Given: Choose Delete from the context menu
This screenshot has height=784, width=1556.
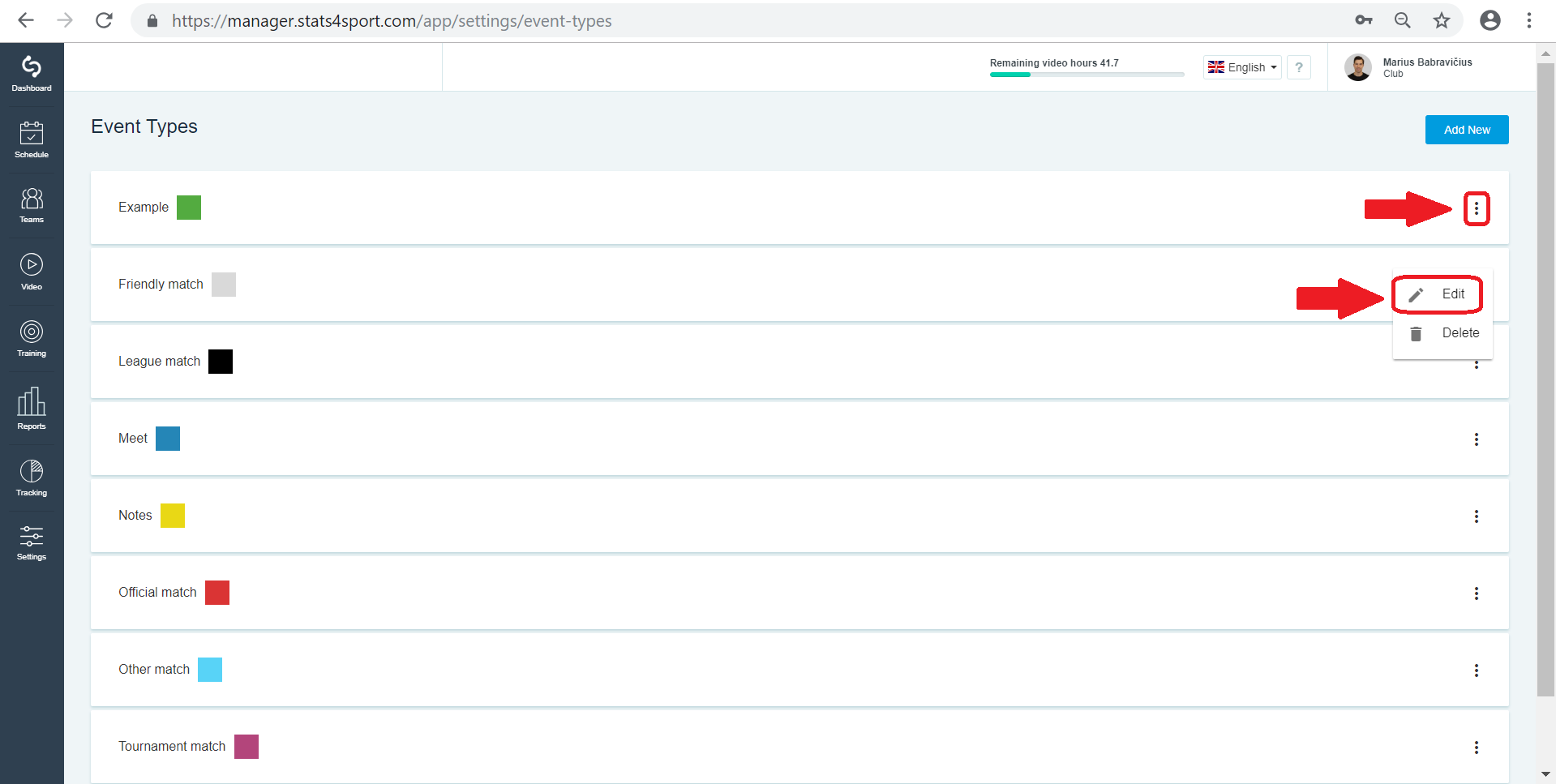Looking at the screenshot, I should [1443, 333].
